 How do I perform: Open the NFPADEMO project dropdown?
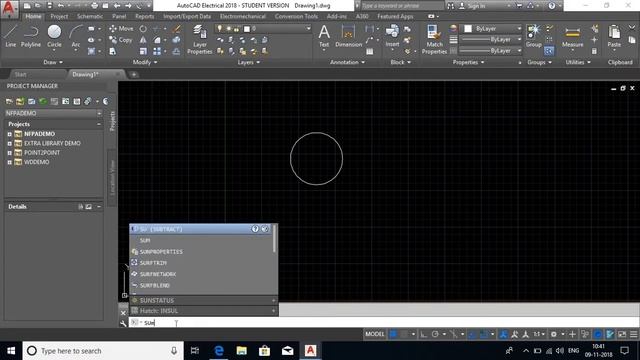99,113
